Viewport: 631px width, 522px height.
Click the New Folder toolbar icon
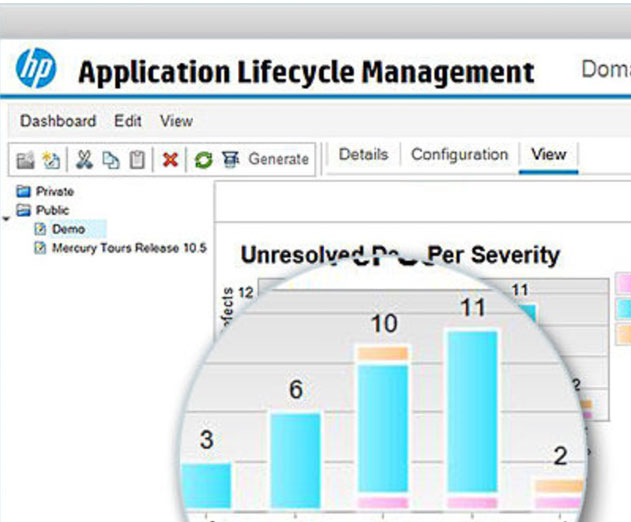point(25,160)
